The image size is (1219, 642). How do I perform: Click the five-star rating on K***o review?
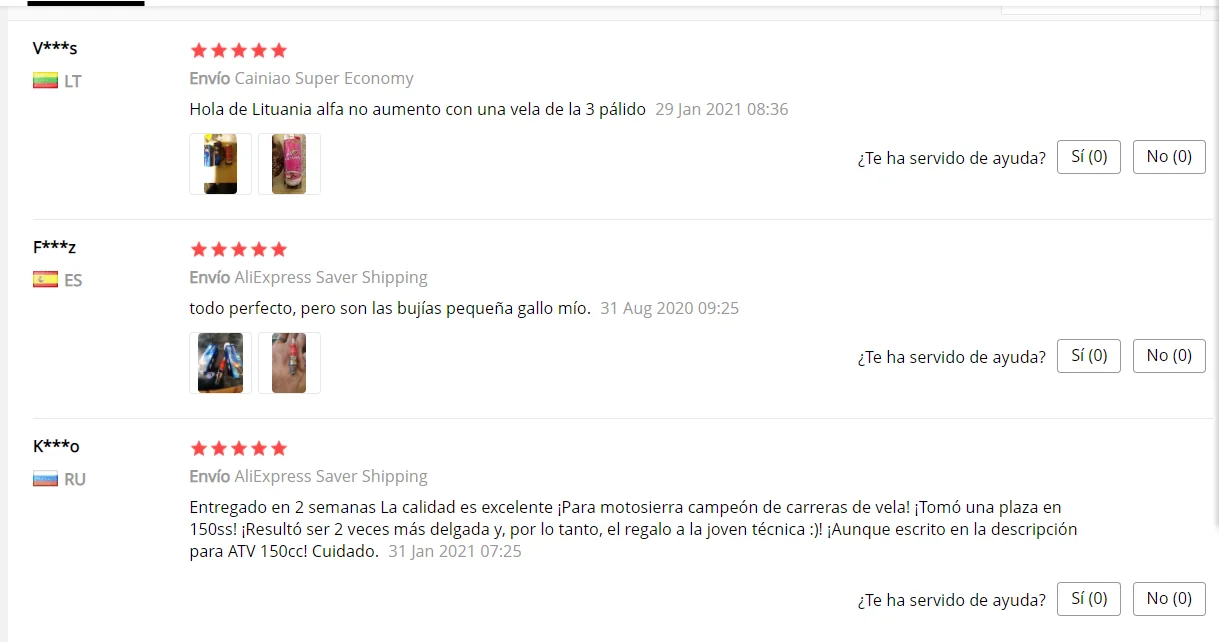pyautogui.click(x=238, y=448)
